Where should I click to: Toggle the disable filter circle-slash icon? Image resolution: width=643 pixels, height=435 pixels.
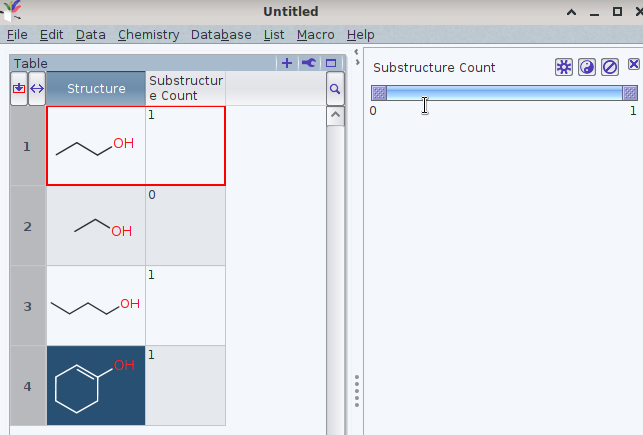coord(609,67)
